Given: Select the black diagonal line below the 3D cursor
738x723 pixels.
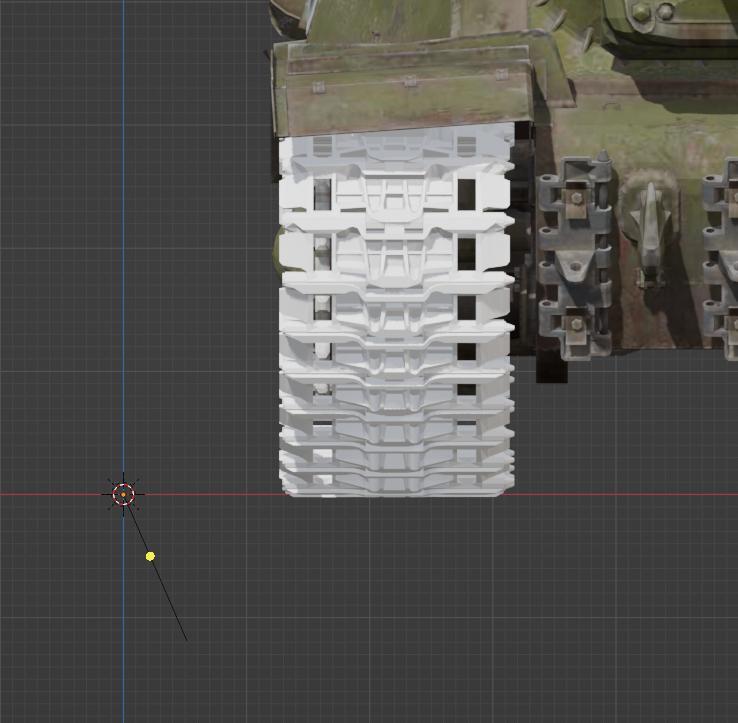Looking at the screenshot, I should tap(157, 571).
